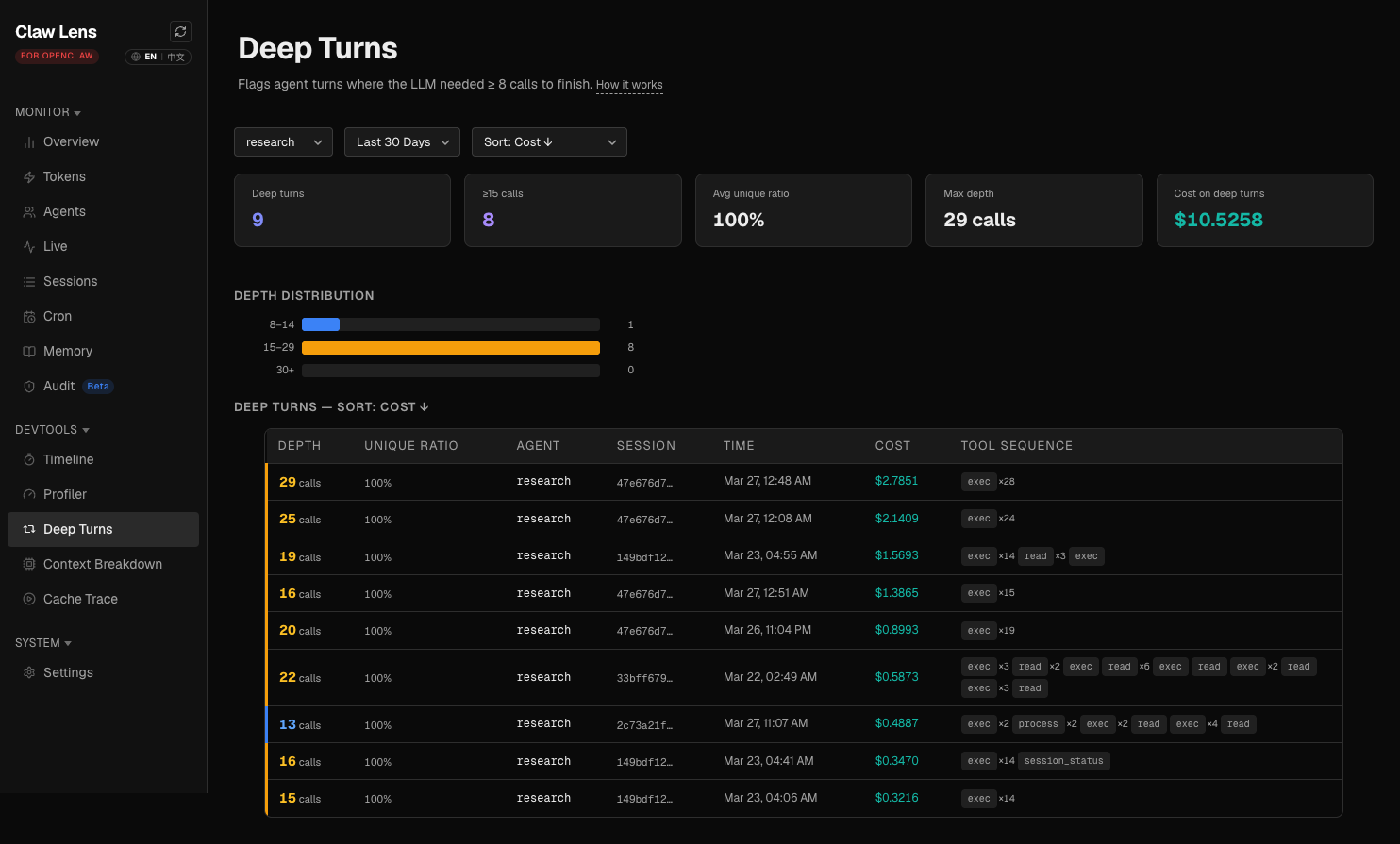Open the How it works link

pyautogui.click(x=629, y=85)
